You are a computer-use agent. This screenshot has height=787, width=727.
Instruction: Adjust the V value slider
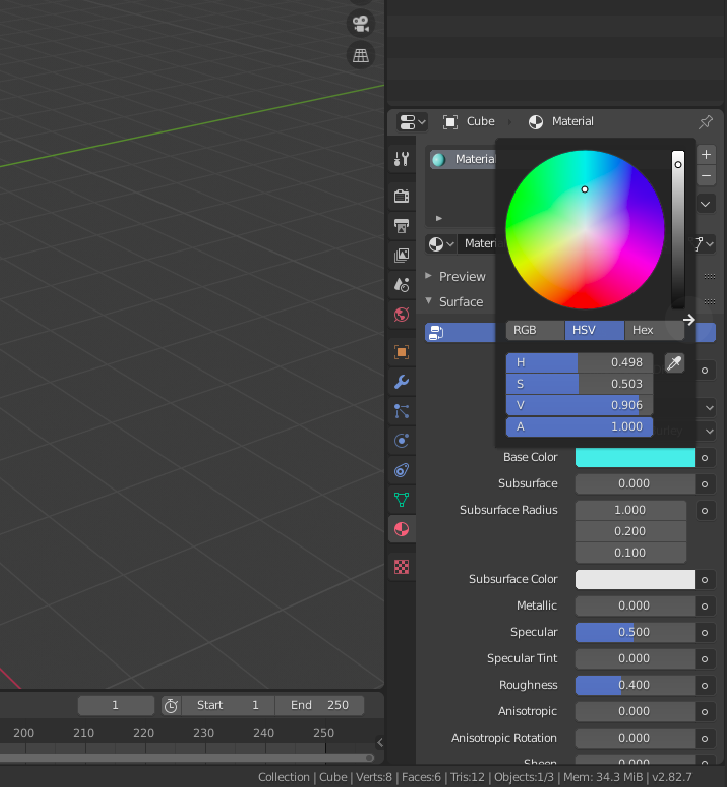[x=579, y=405]
